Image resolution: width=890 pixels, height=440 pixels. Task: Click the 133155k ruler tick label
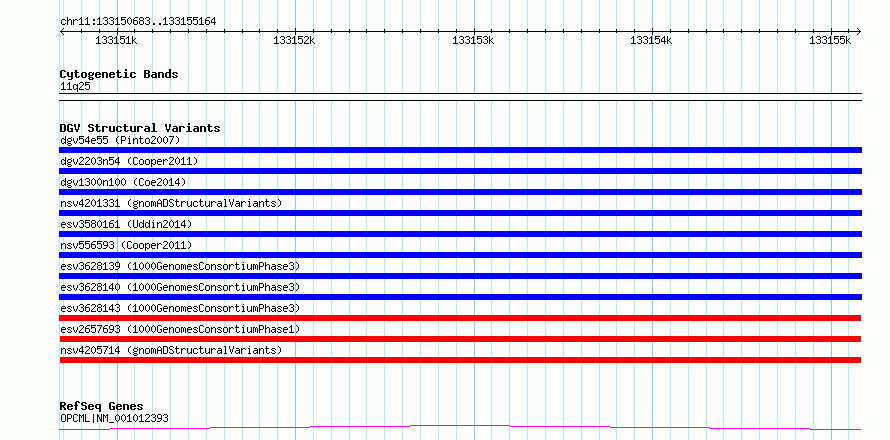point(830,40)
